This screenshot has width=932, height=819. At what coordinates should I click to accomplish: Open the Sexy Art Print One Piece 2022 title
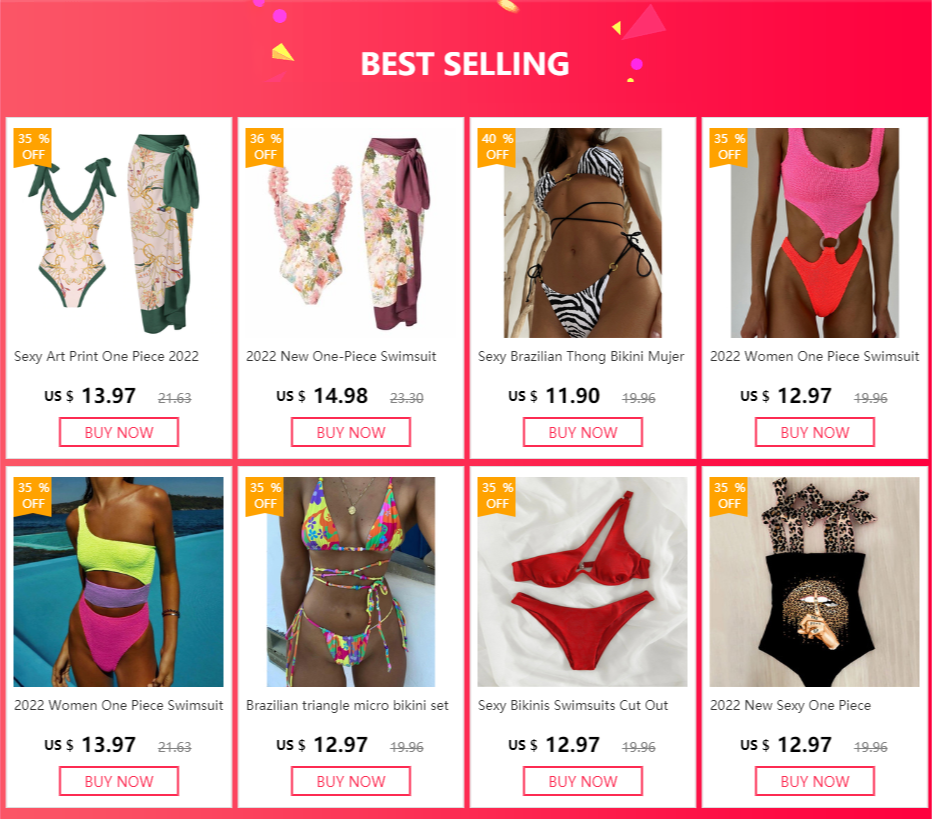pos(106,357)
